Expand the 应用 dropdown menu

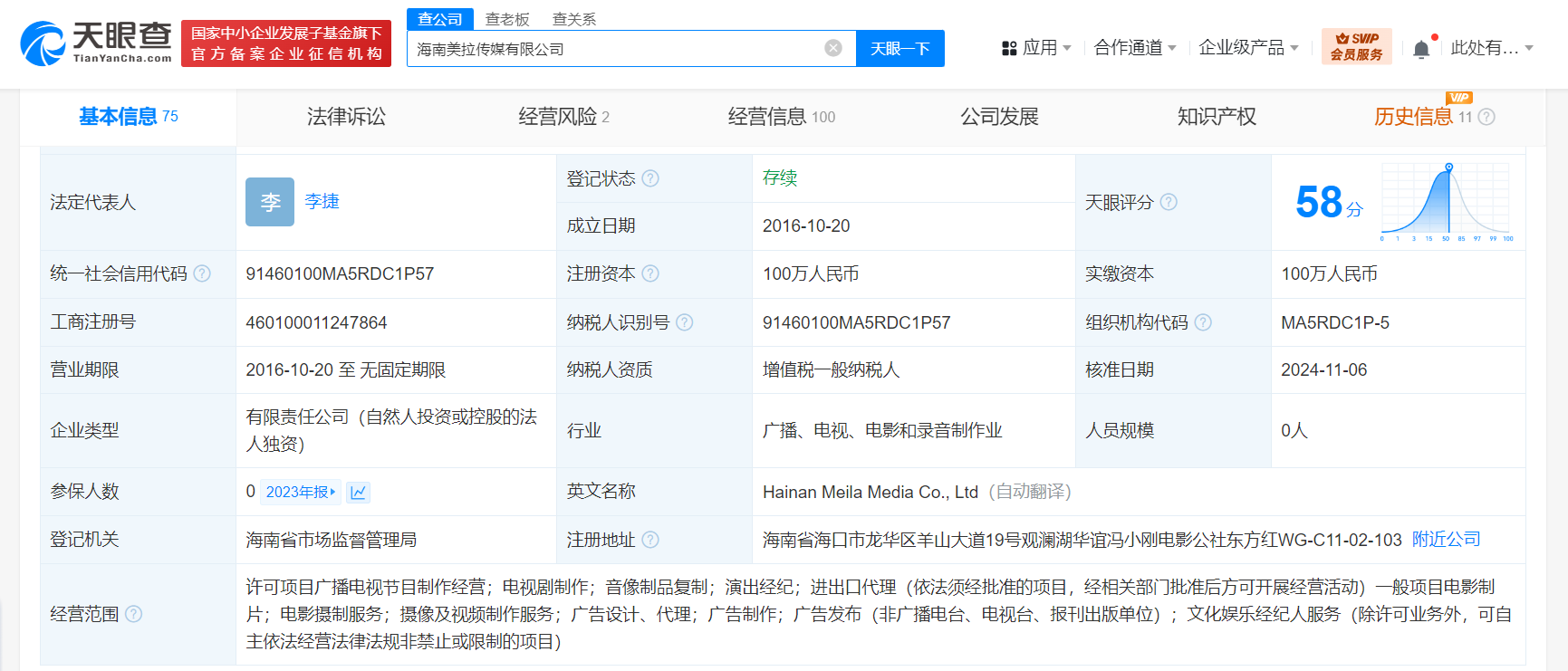(x=1036, y=48)
